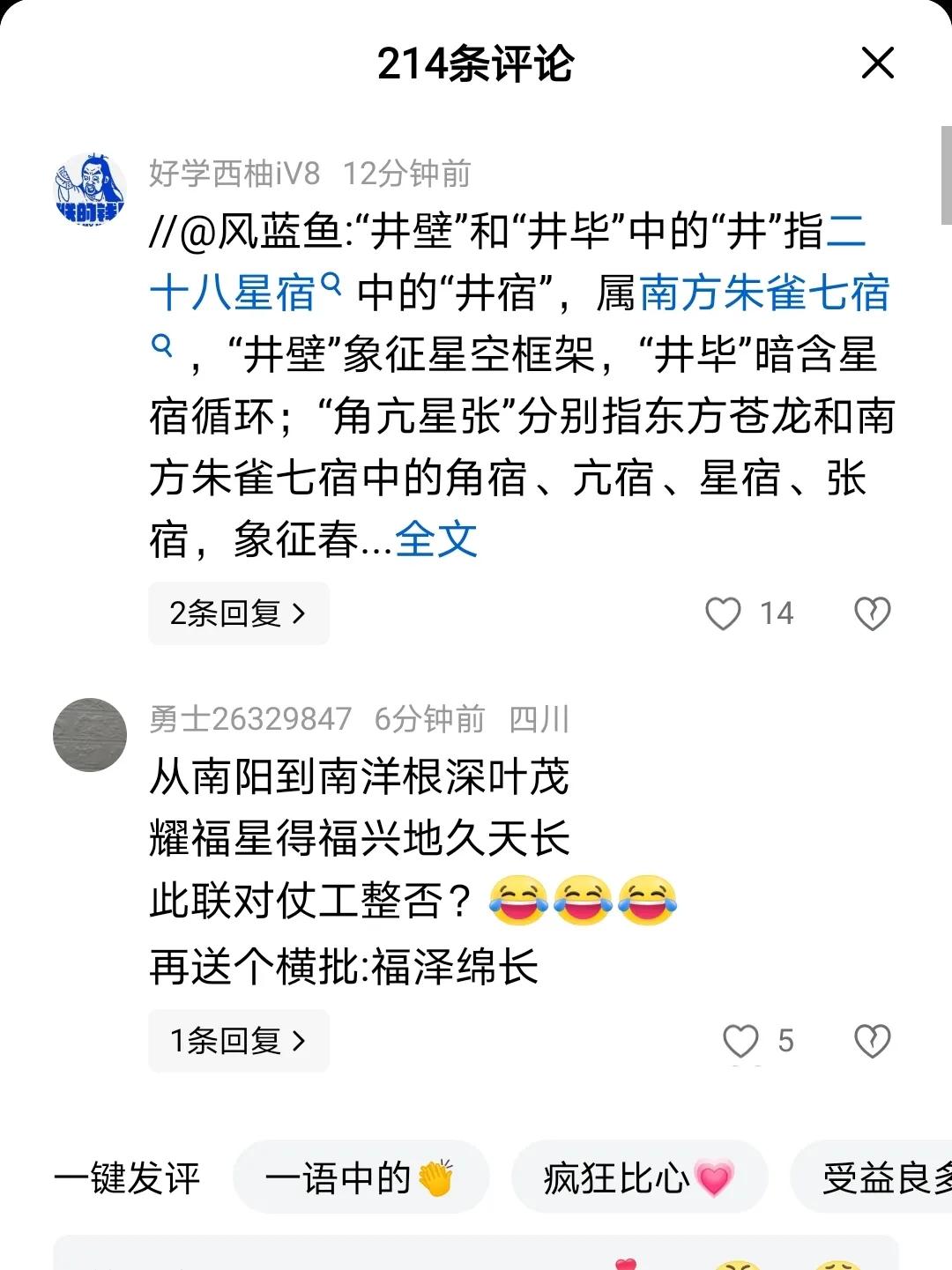The width and height of the screenshot is (952, 1270).
Task: Tap the comment input field at bottom
Action: tap(476, 1252)
